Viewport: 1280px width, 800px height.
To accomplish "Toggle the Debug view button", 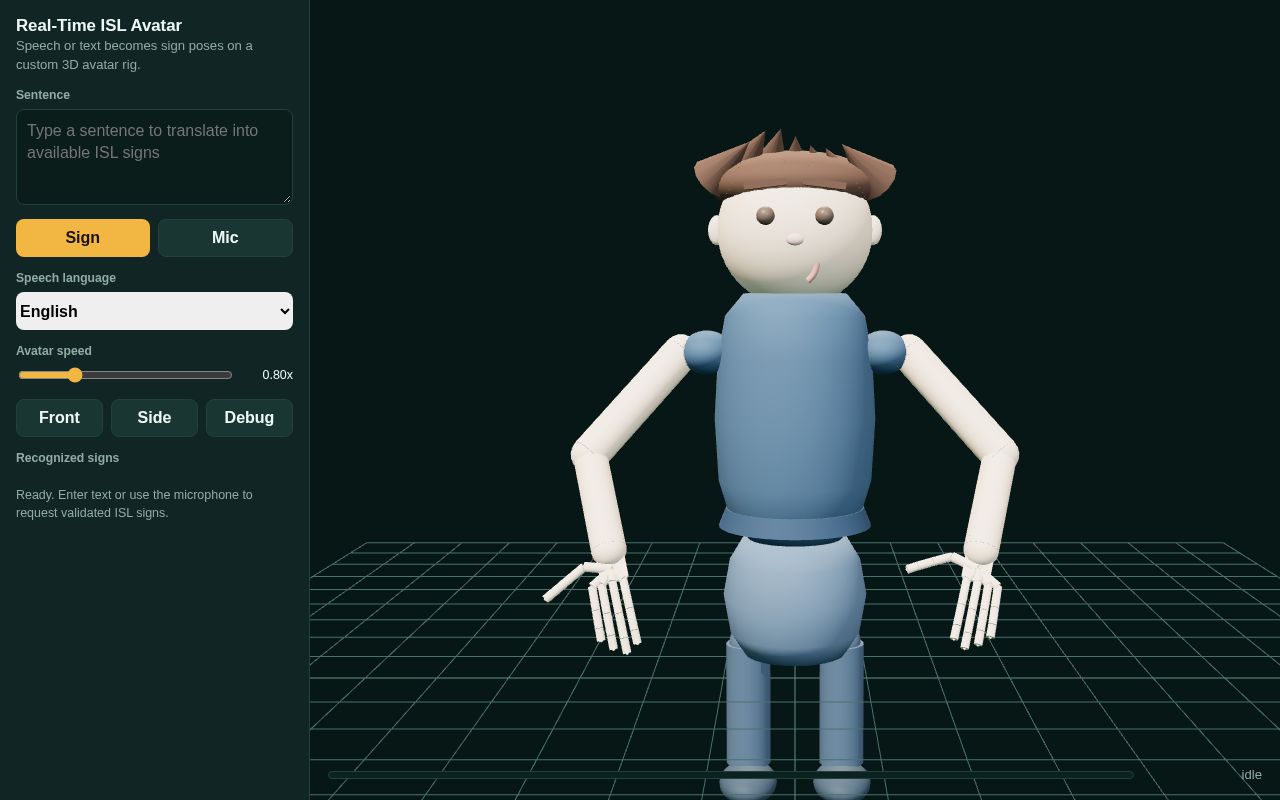I will [249, 418].
